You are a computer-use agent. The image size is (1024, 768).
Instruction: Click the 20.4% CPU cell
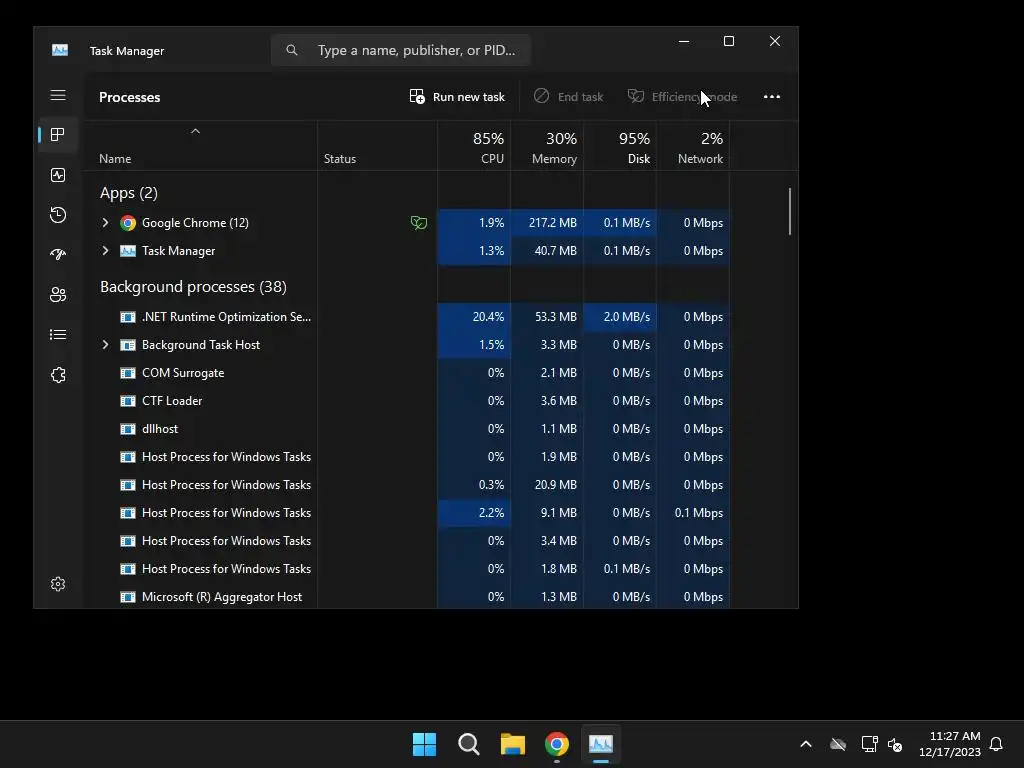click(x=474, y=317)
